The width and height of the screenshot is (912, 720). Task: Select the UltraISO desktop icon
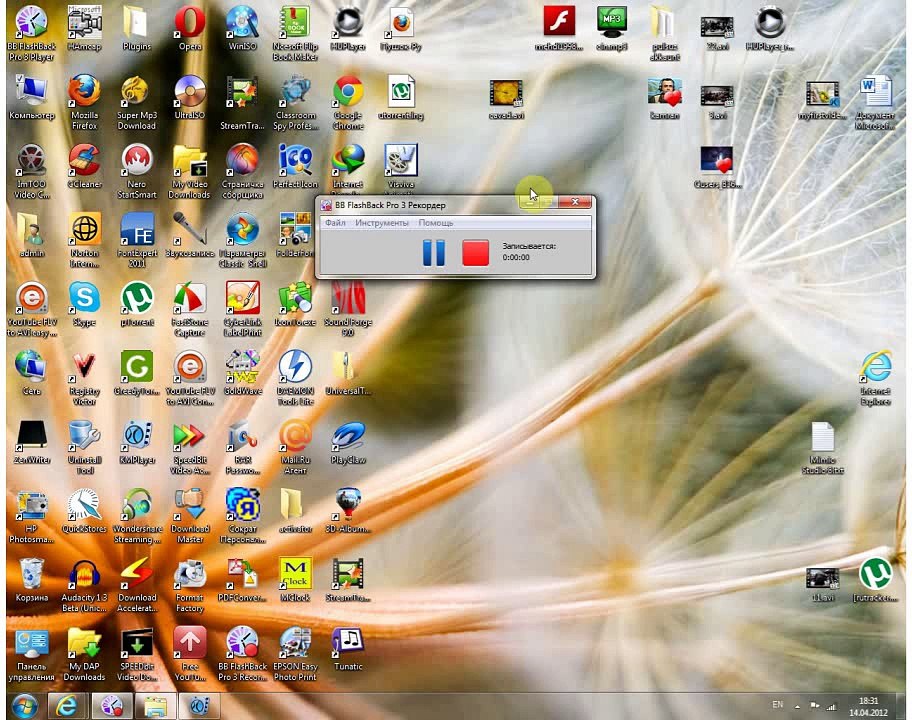(x=190, y=97)
